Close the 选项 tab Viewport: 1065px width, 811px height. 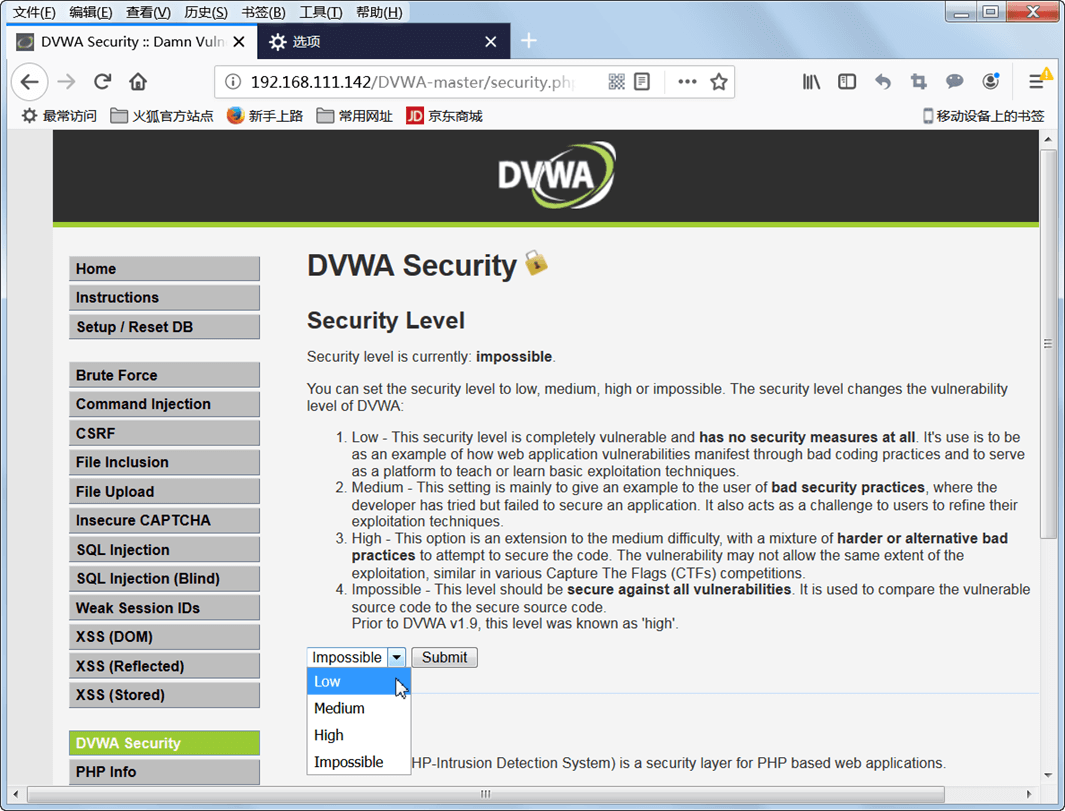point(490,42)
